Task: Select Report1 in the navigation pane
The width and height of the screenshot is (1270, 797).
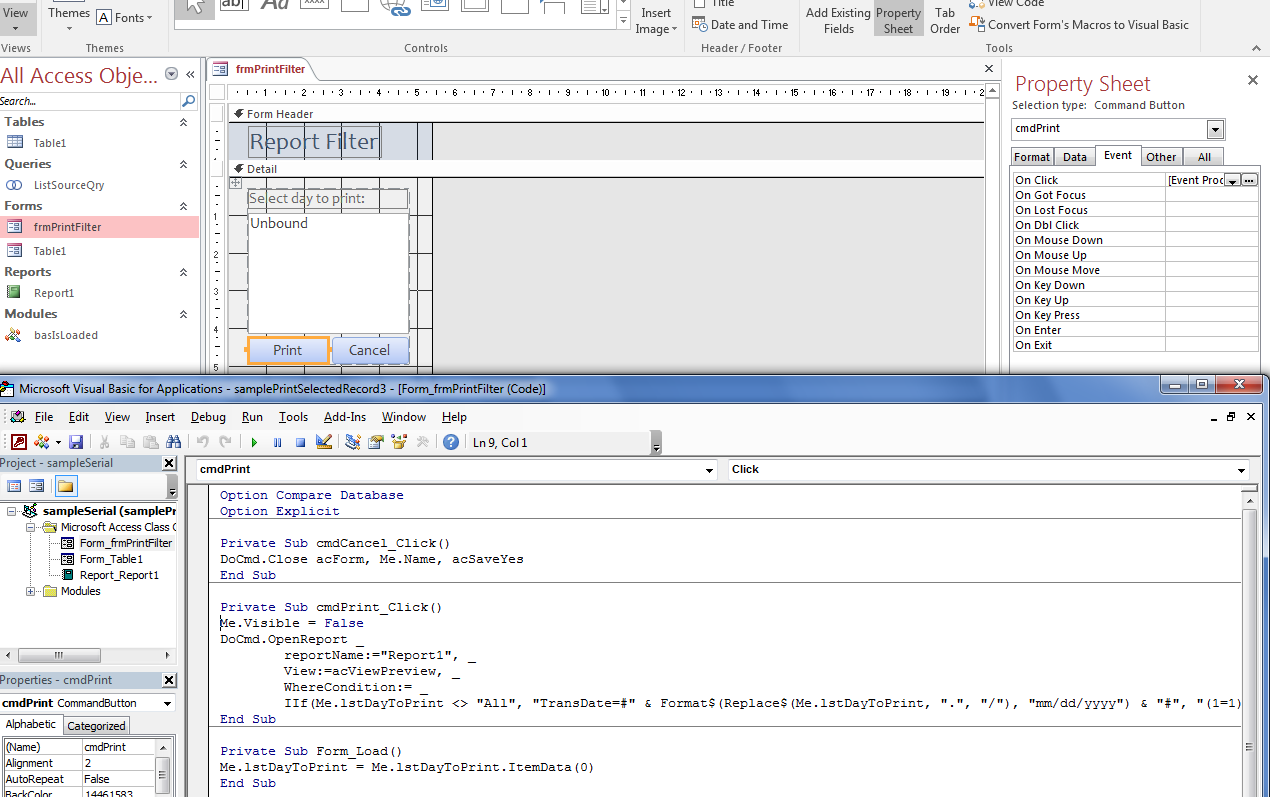Action: pyautogui.click(x=54, y=293)
